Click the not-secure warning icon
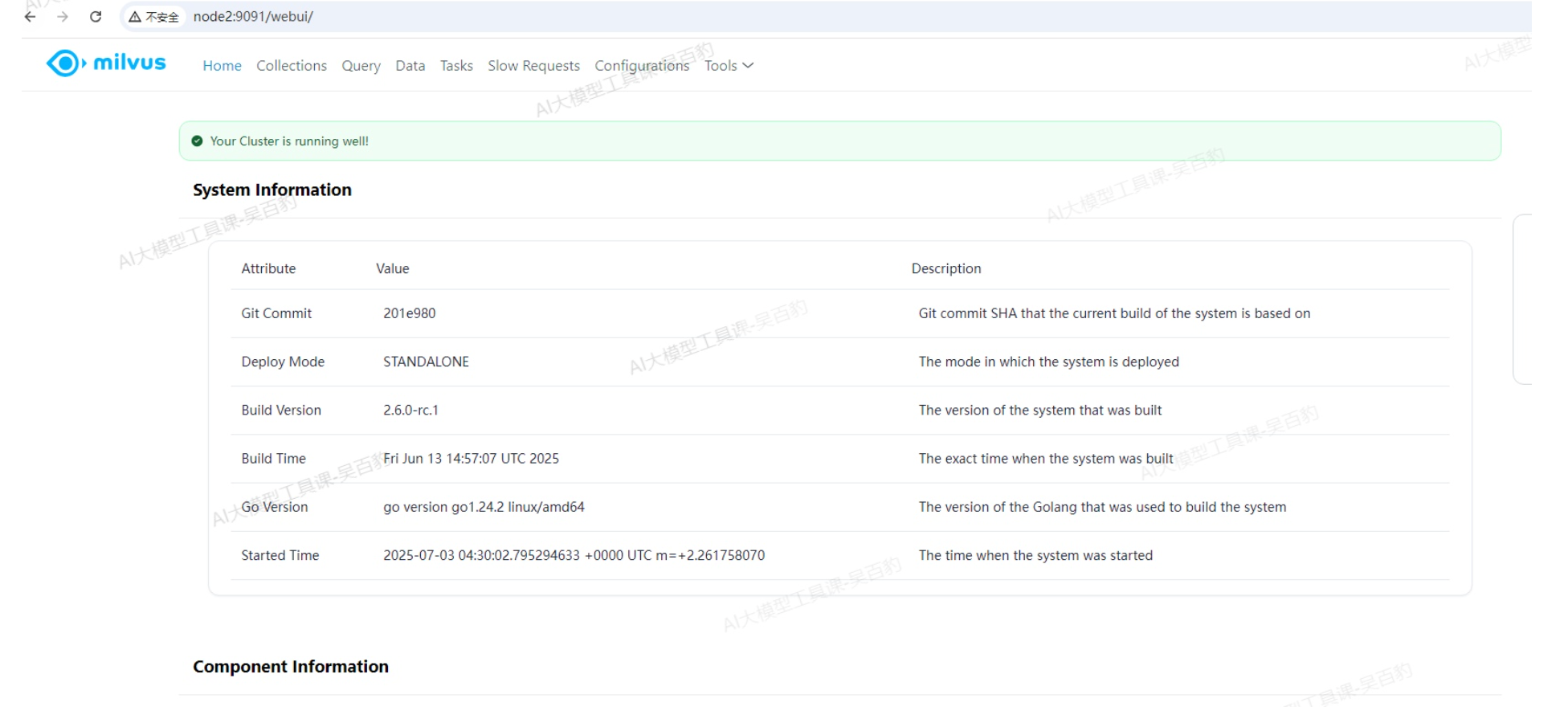 (135, 17)
